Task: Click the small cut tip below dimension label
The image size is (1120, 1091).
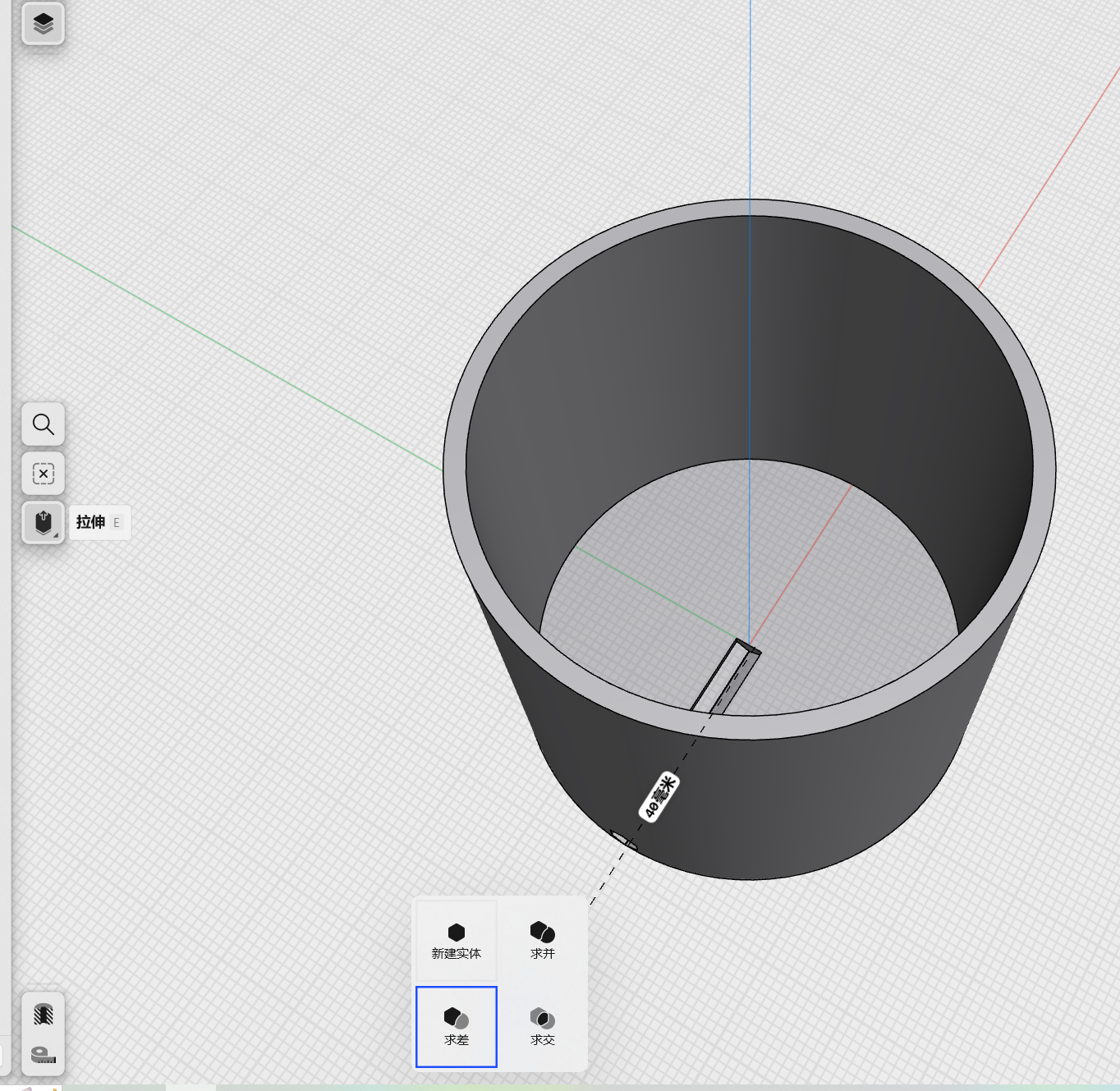Action: [622, 840]
